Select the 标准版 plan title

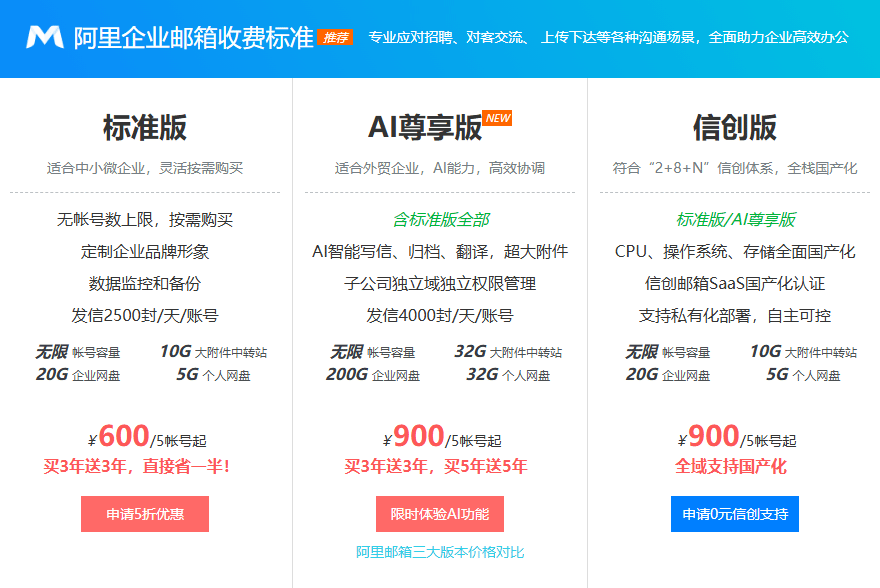pos(145,128)
